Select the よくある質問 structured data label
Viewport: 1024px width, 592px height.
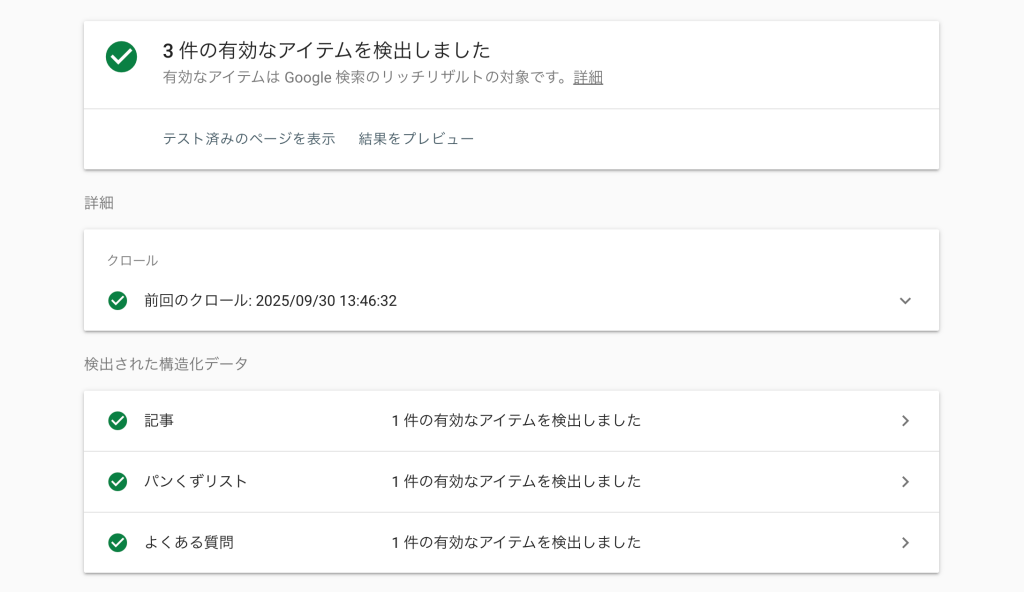click(x=189, y=543)
